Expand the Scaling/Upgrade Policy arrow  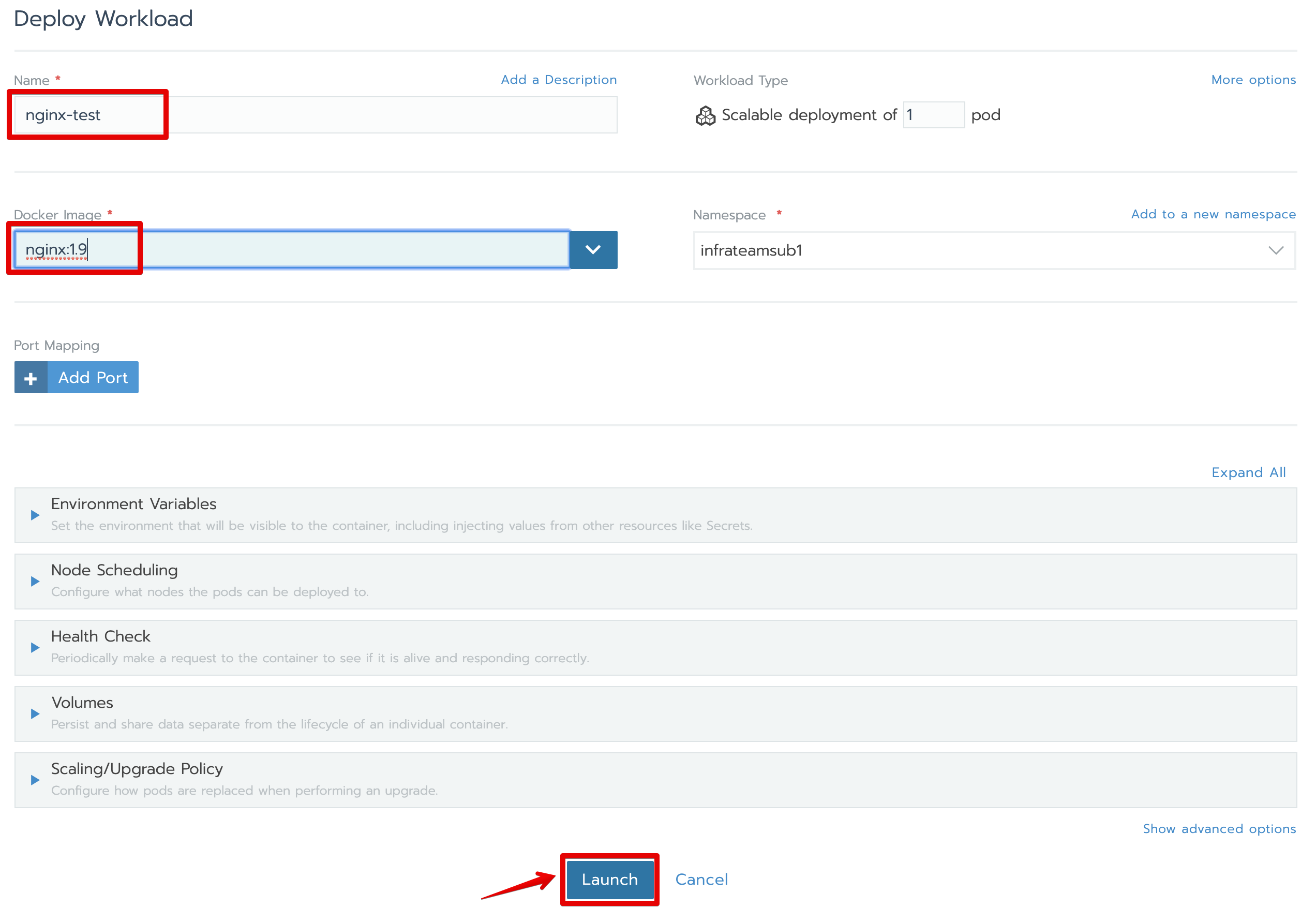coord(35,780)
